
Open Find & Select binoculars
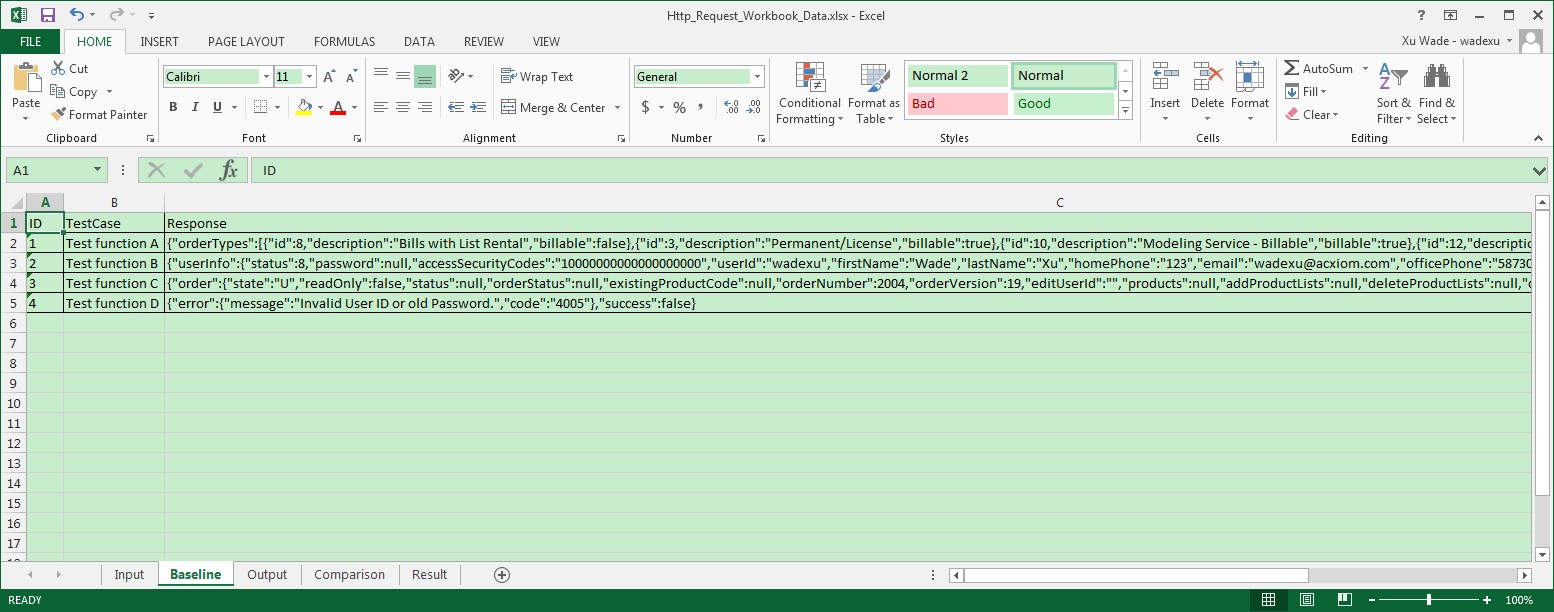click(1437, 94)
